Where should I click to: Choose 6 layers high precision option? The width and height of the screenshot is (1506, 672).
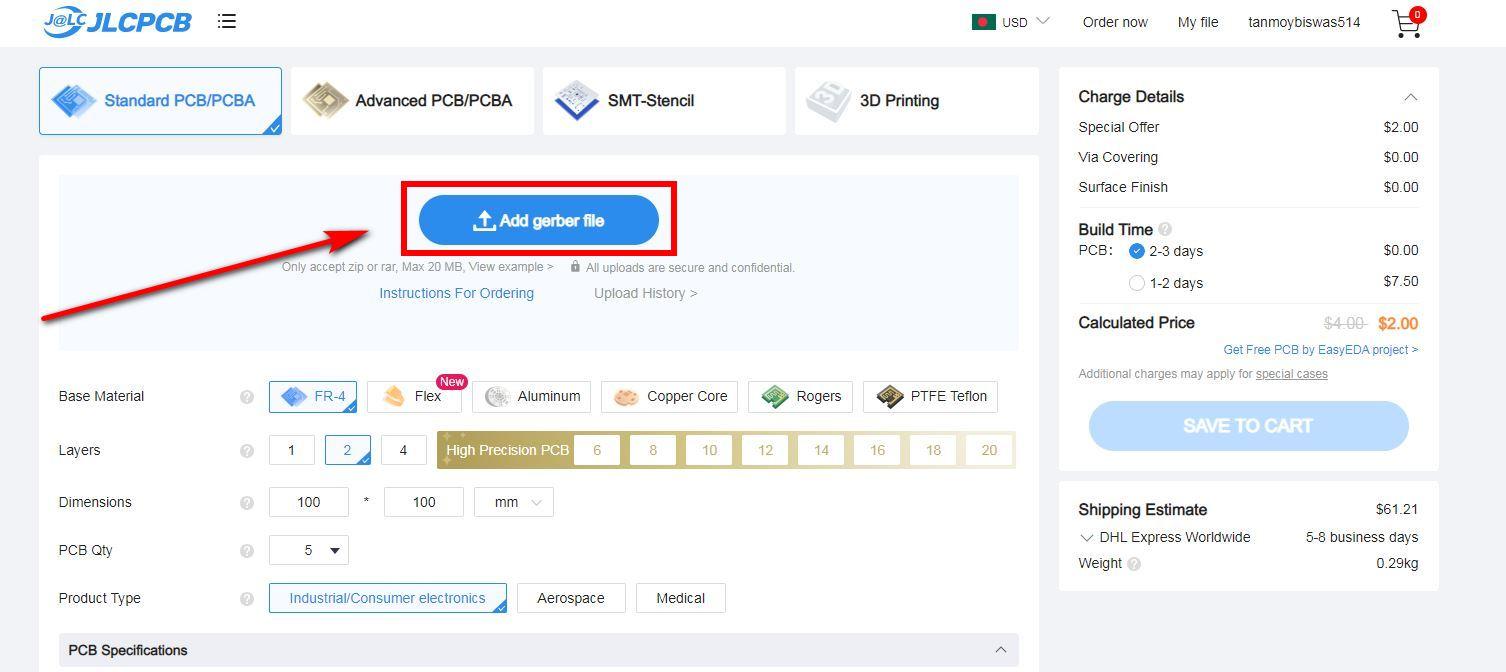597,450
